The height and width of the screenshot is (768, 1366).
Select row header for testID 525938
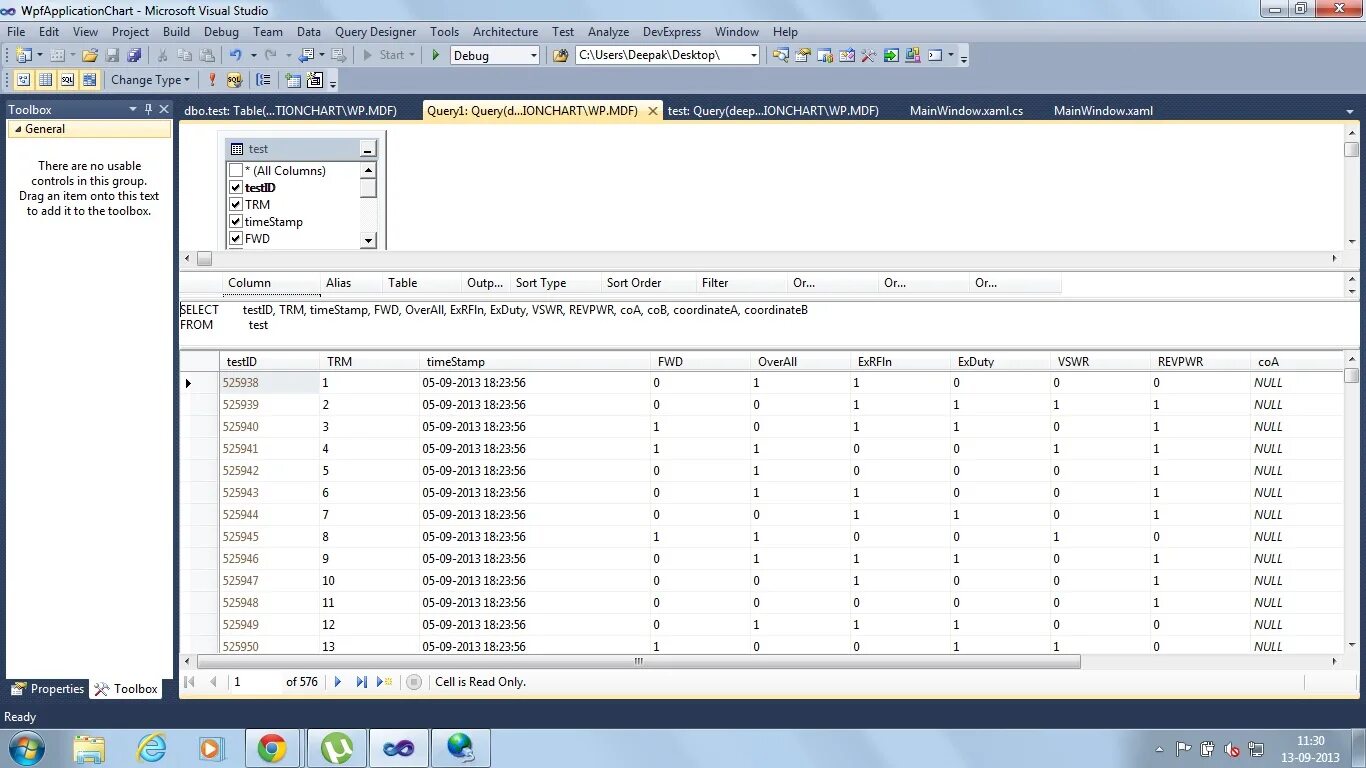coord(199,383)
